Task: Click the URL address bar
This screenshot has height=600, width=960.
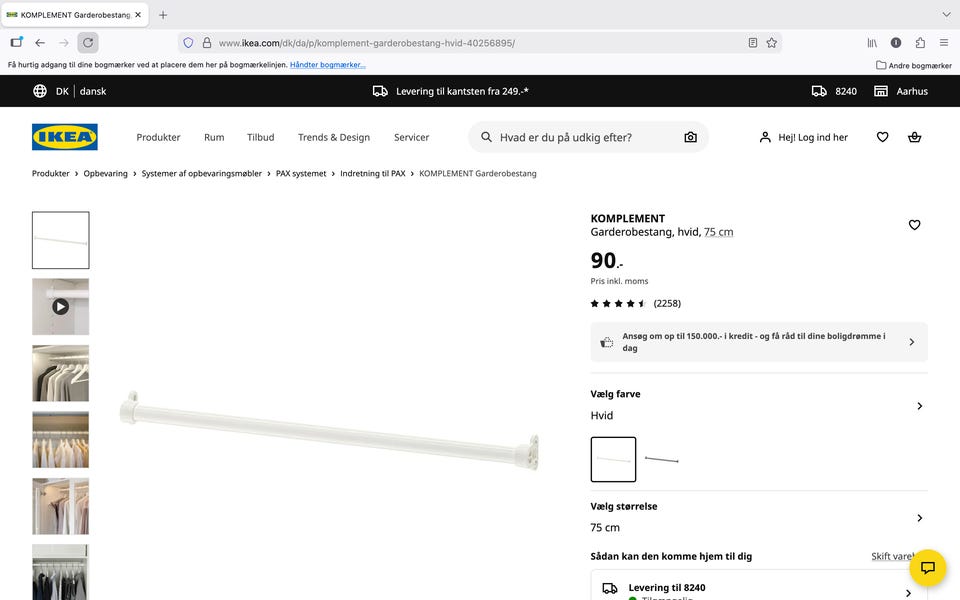Action: click(x=478, y=43)
